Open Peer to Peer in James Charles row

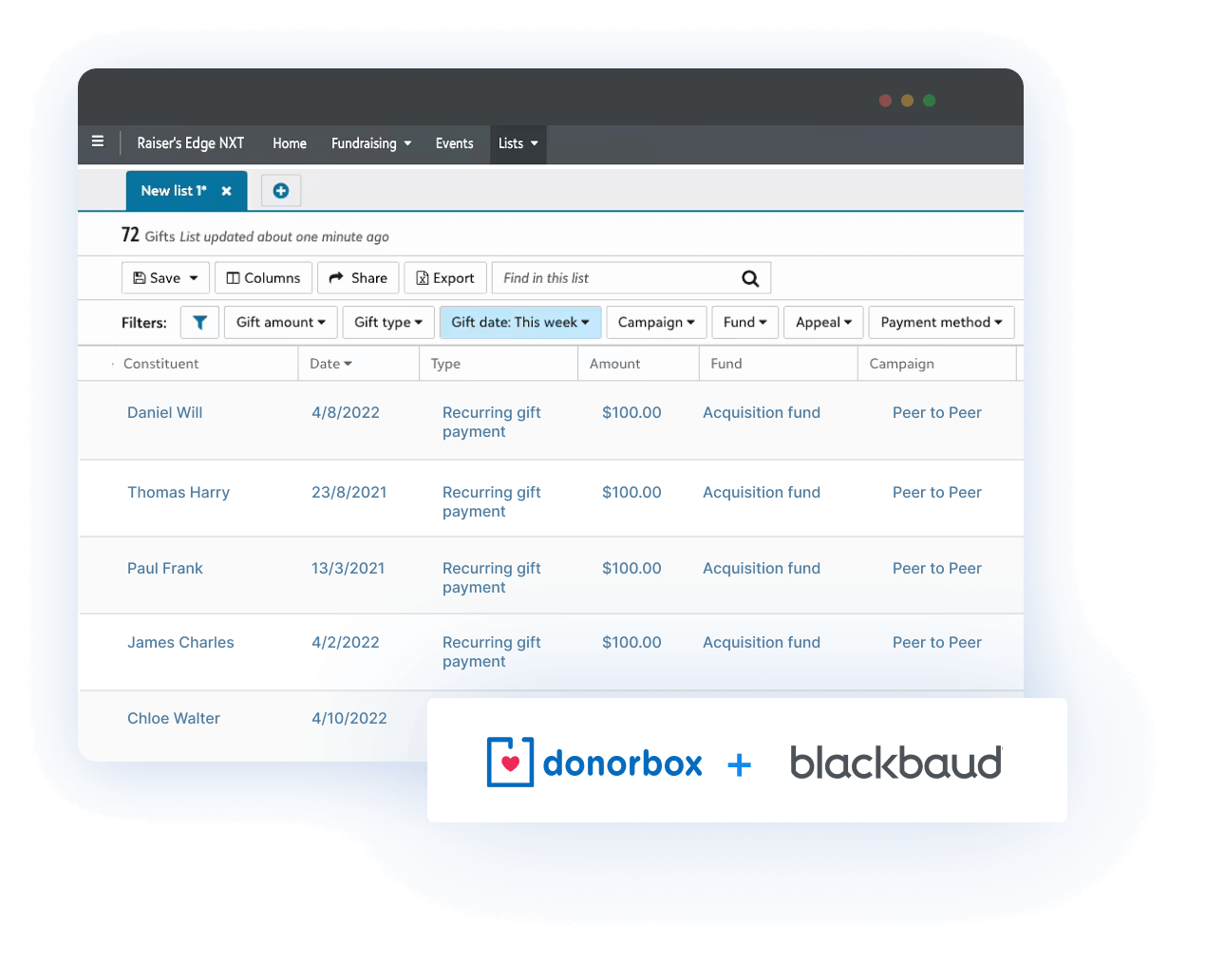click(x=937, y=643)
